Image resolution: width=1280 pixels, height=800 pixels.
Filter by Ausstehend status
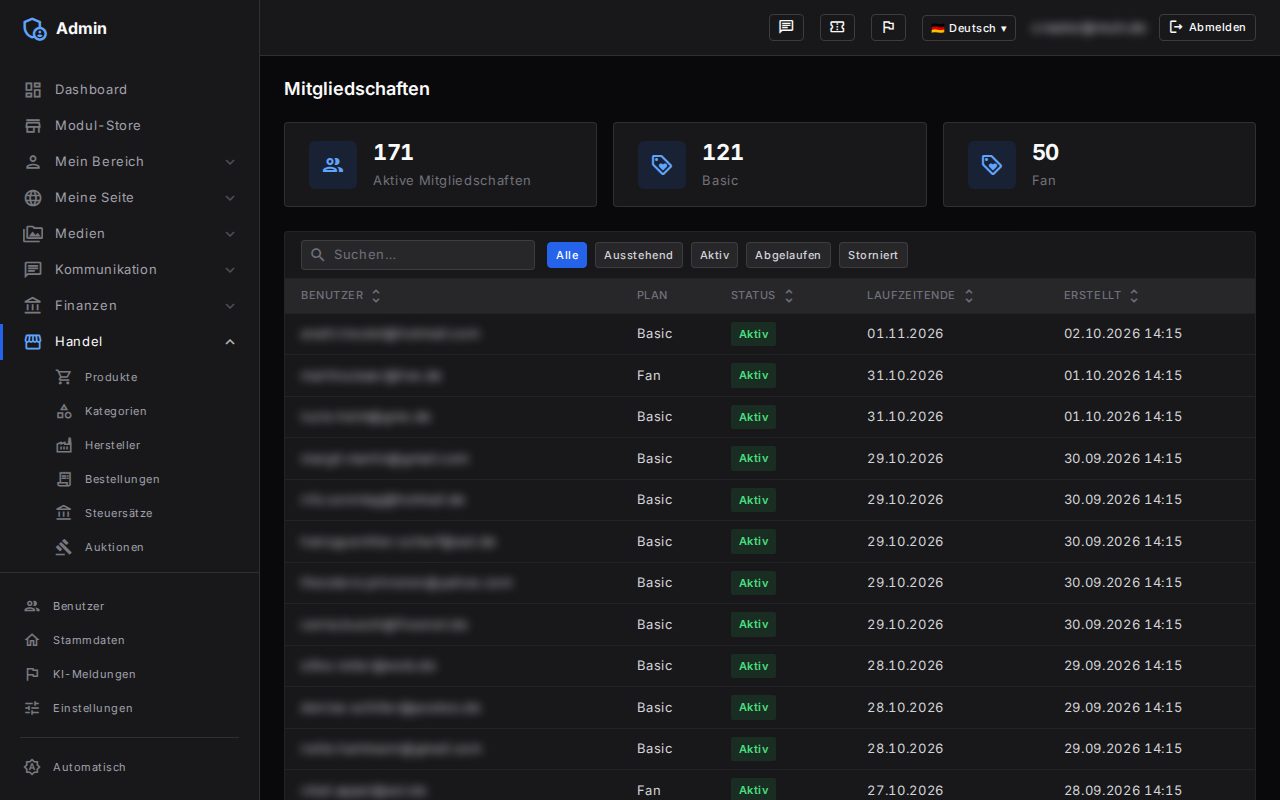[x=639, y=255]
